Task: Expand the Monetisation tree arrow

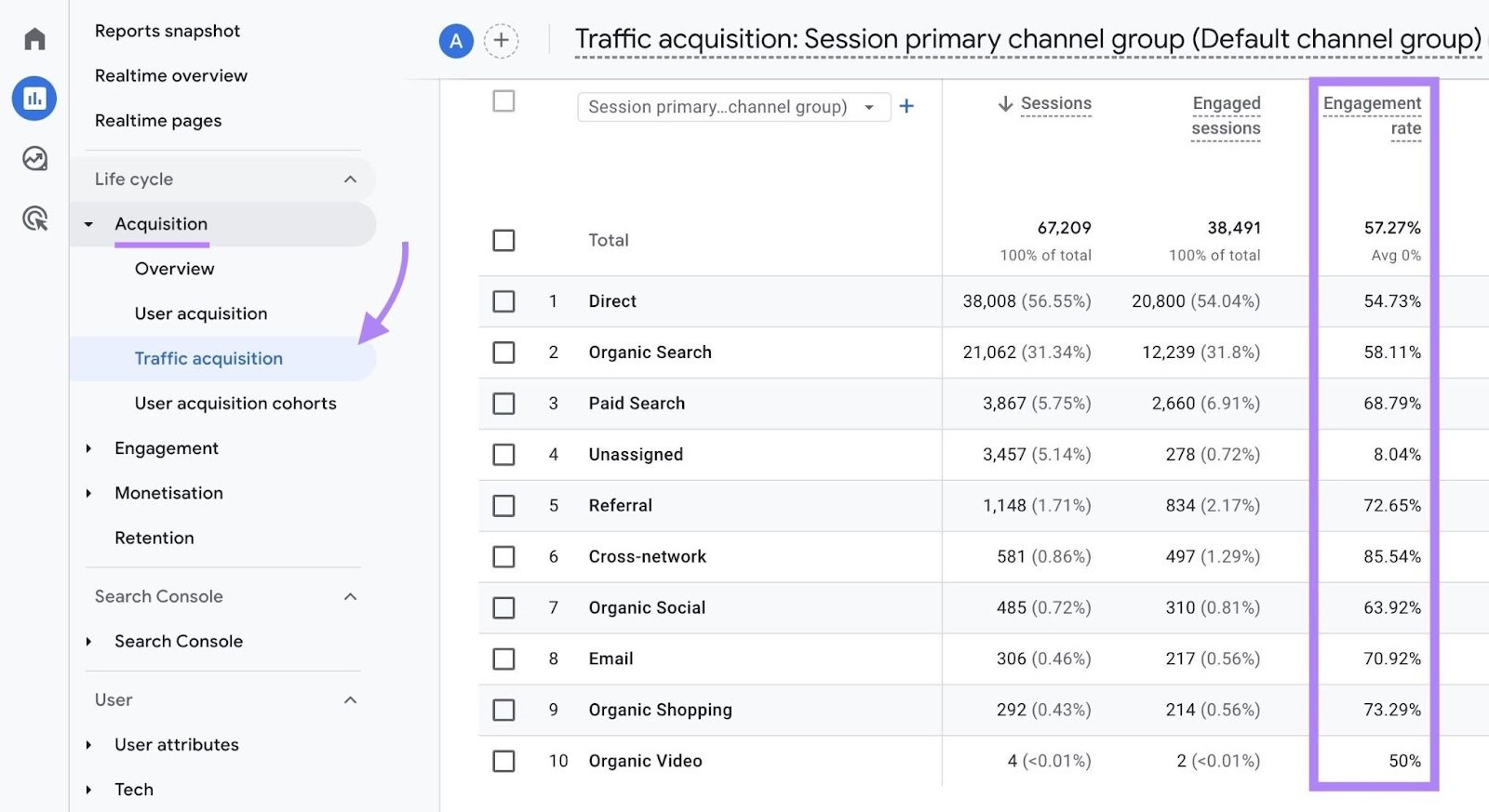Action: 88,493
